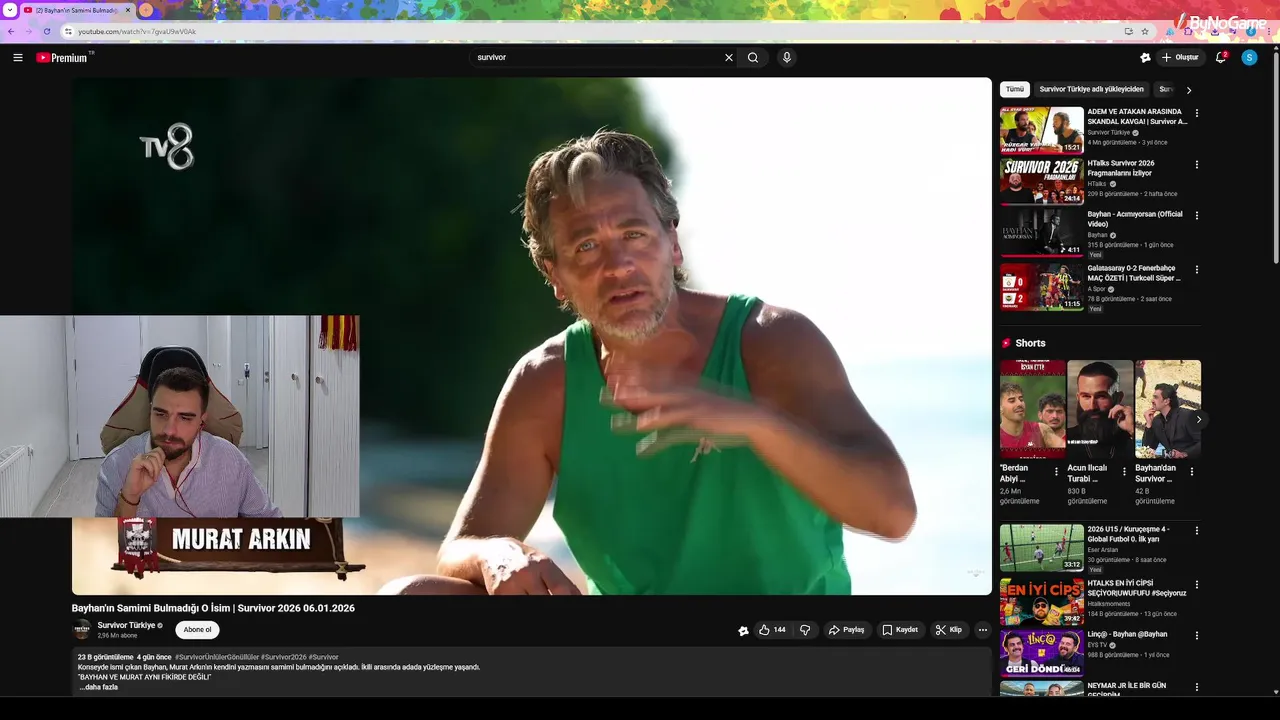
Task: Go to YouTube Premium home logo
Action: [x=64, y=58]
